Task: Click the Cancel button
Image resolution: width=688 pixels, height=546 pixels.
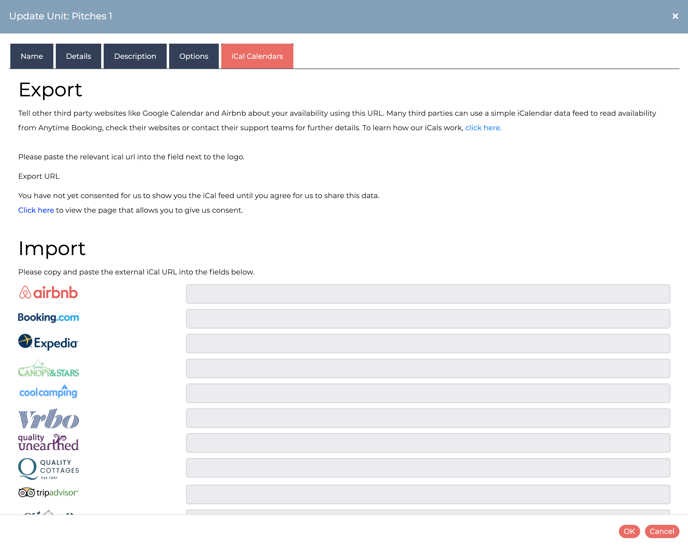Action: point(662,532)
